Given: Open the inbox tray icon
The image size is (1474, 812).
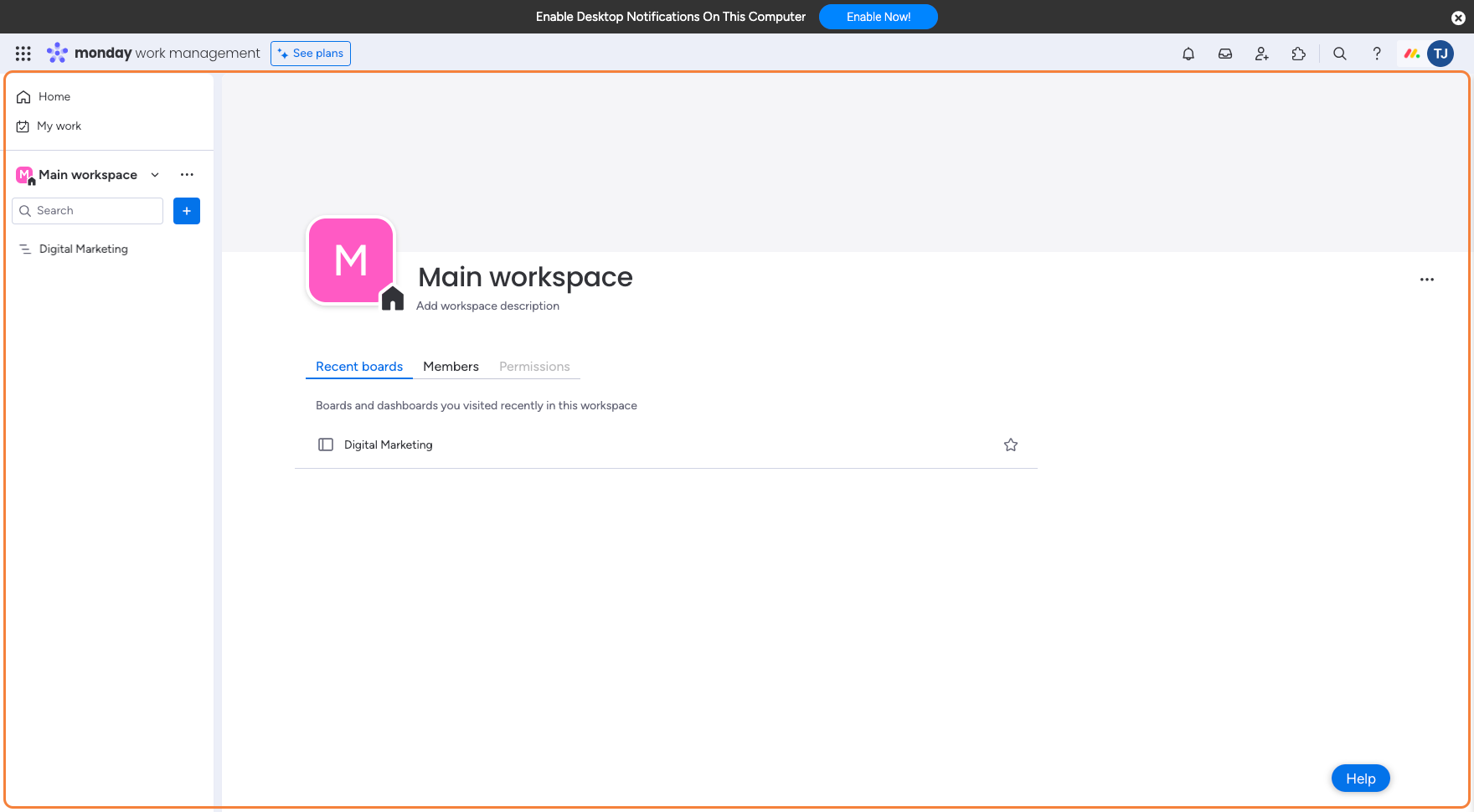Looking at the screenshot, I should click(1224, 54).
